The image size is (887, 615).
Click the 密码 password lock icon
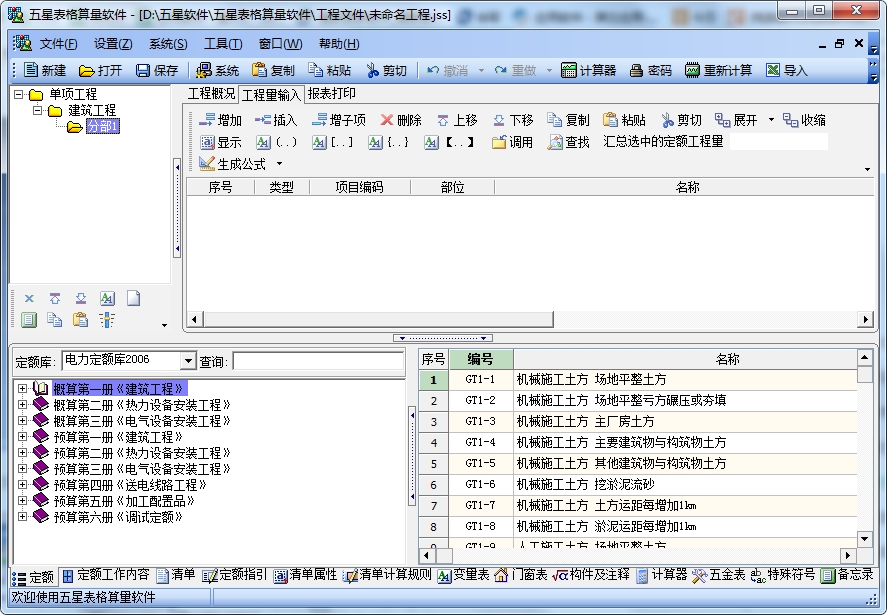[636, 70]
